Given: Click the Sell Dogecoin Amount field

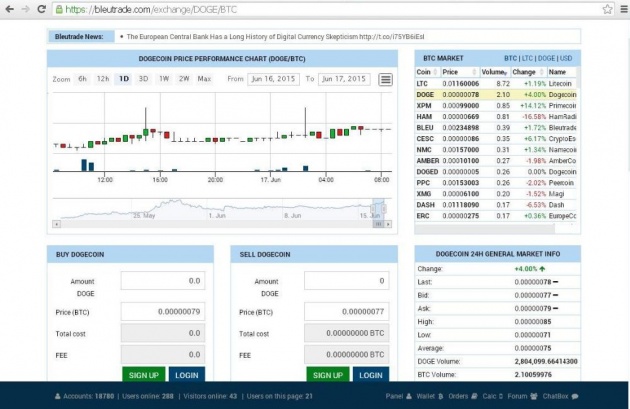Looking at the screenshot, I should (x=346, y=281).
